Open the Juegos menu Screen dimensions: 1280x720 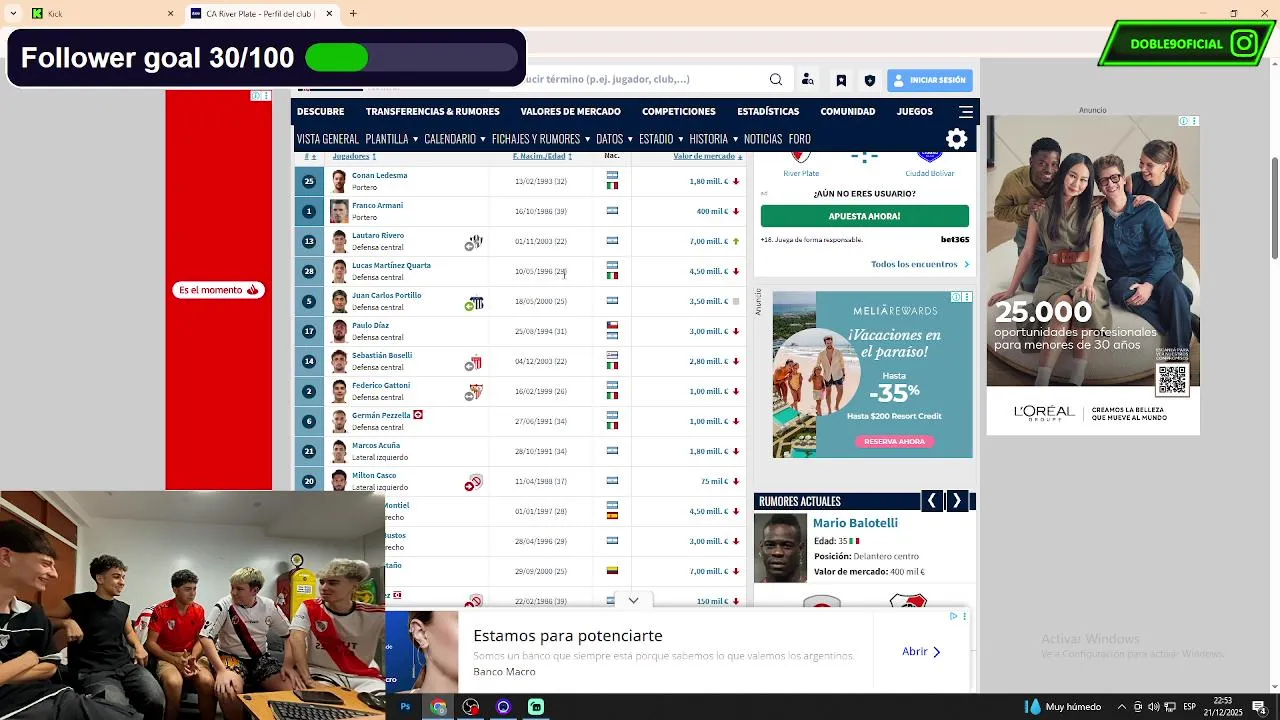(x=914, y=112)
